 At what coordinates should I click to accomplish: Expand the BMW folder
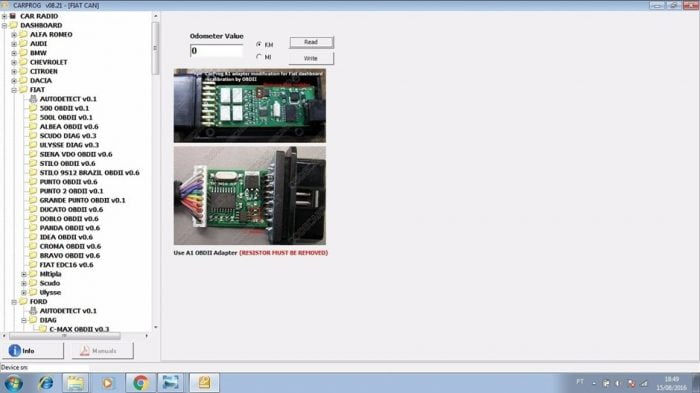[x=14, y=53]
